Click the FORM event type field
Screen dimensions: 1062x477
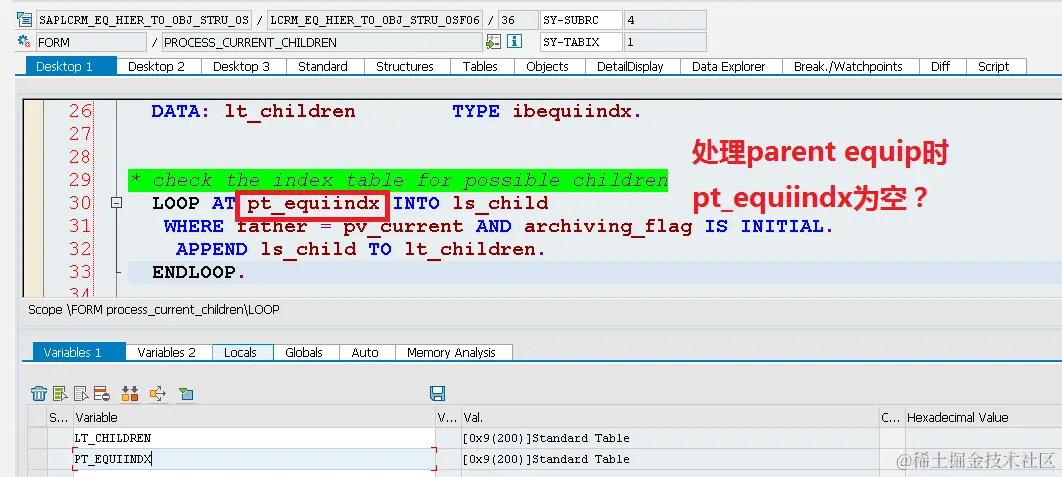coord(91,42)
